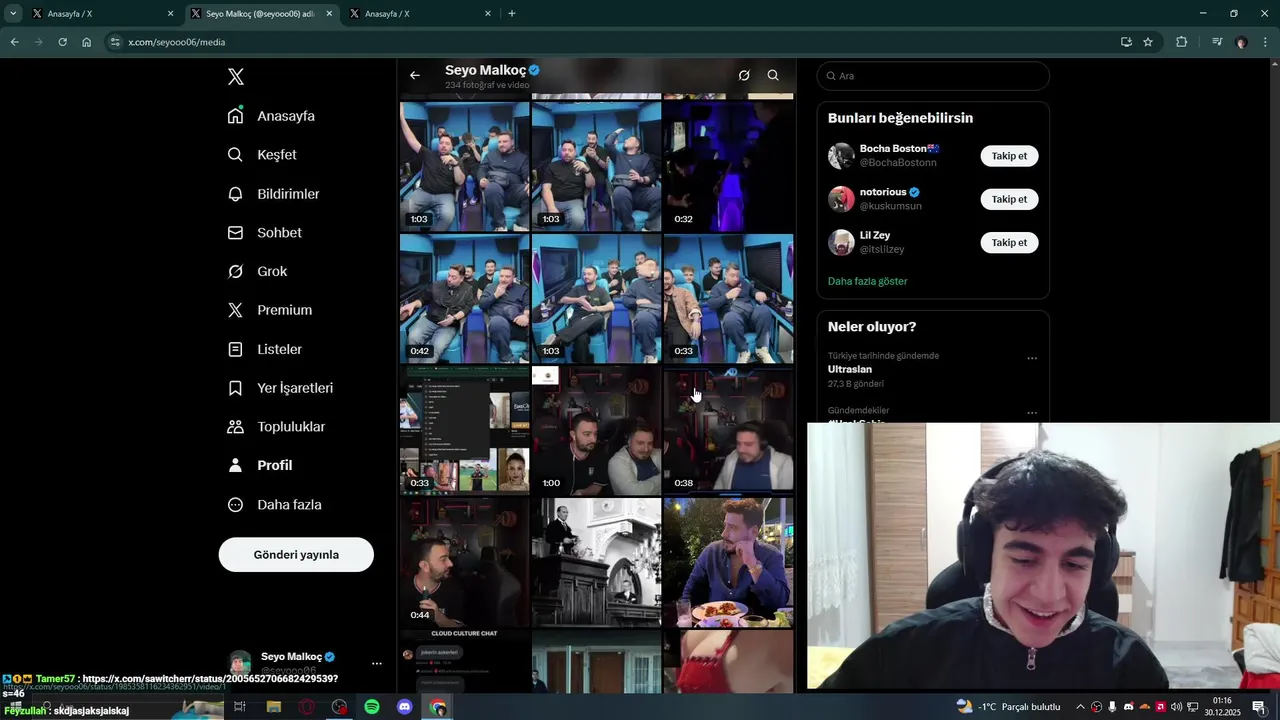Open Chrome profile avatar
Viewport: 1280px width, 720px height.
[x=1242, y=42]
